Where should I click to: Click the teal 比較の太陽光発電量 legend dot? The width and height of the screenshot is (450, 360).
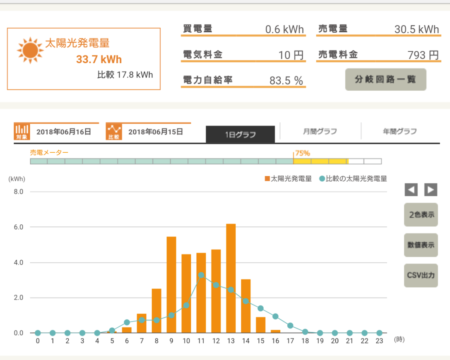click(322, 179)
